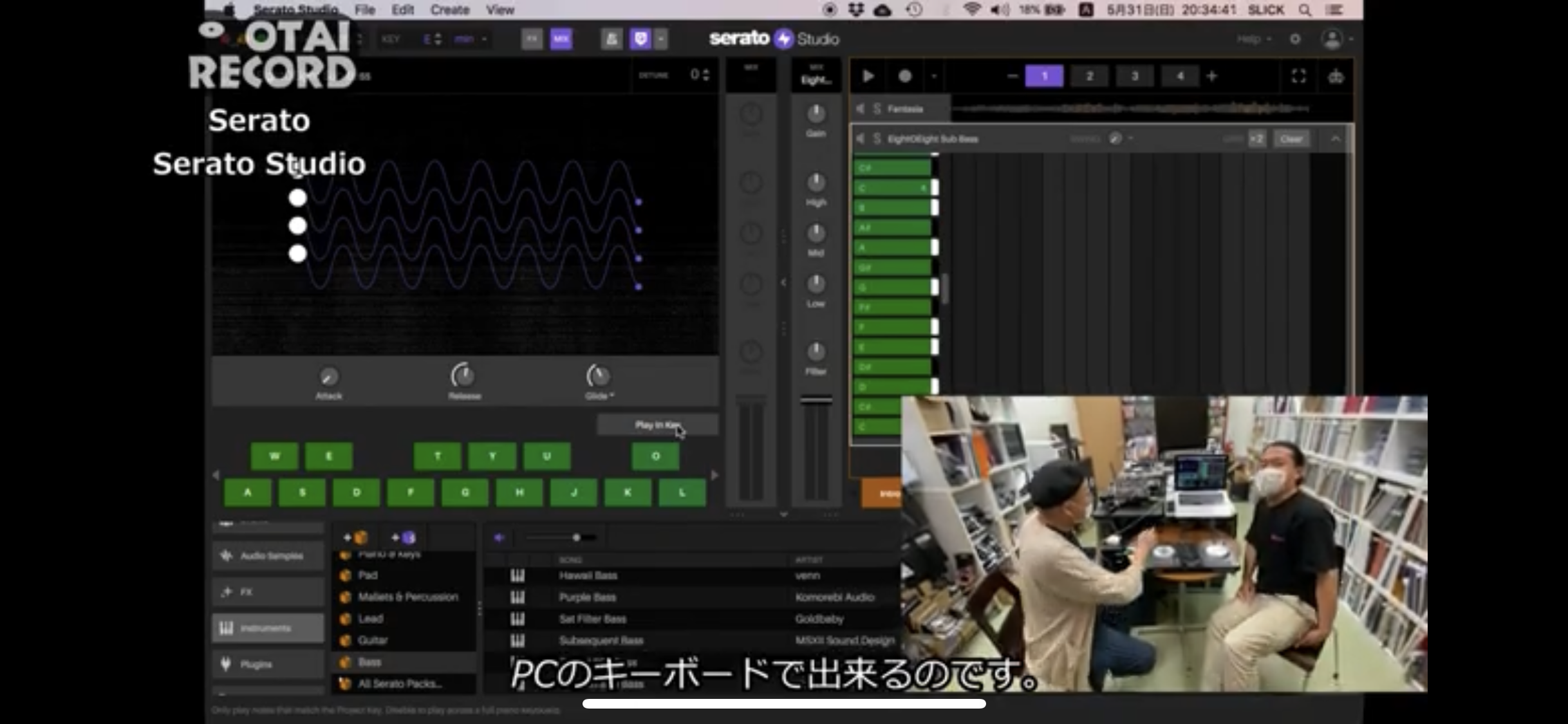Click the High EQ knob

[816, 183]
